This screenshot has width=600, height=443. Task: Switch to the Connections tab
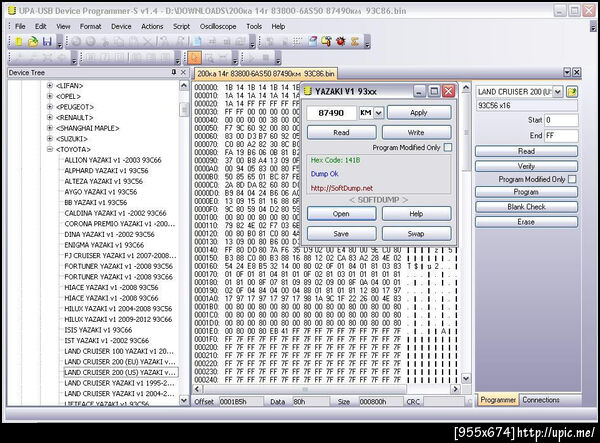click(x=541, y=400)
